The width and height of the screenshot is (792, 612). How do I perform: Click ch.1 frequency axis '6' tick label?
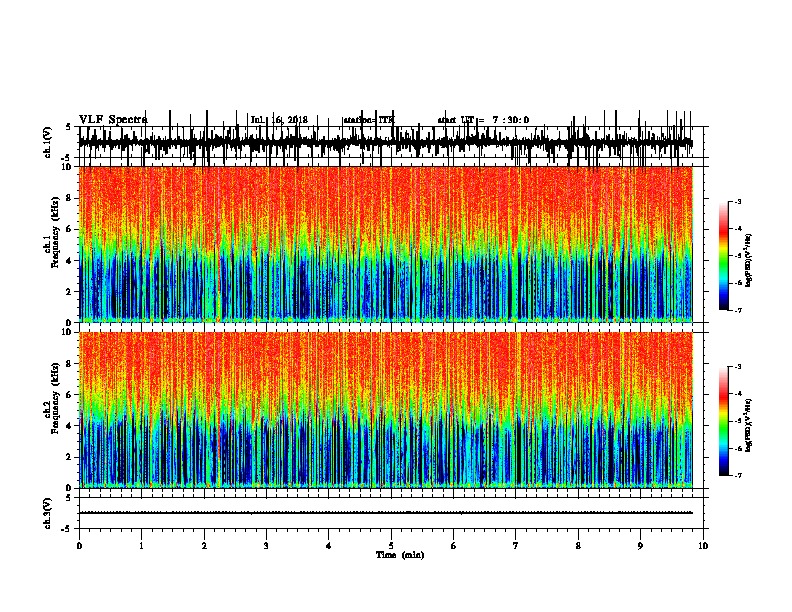point(70,230)
